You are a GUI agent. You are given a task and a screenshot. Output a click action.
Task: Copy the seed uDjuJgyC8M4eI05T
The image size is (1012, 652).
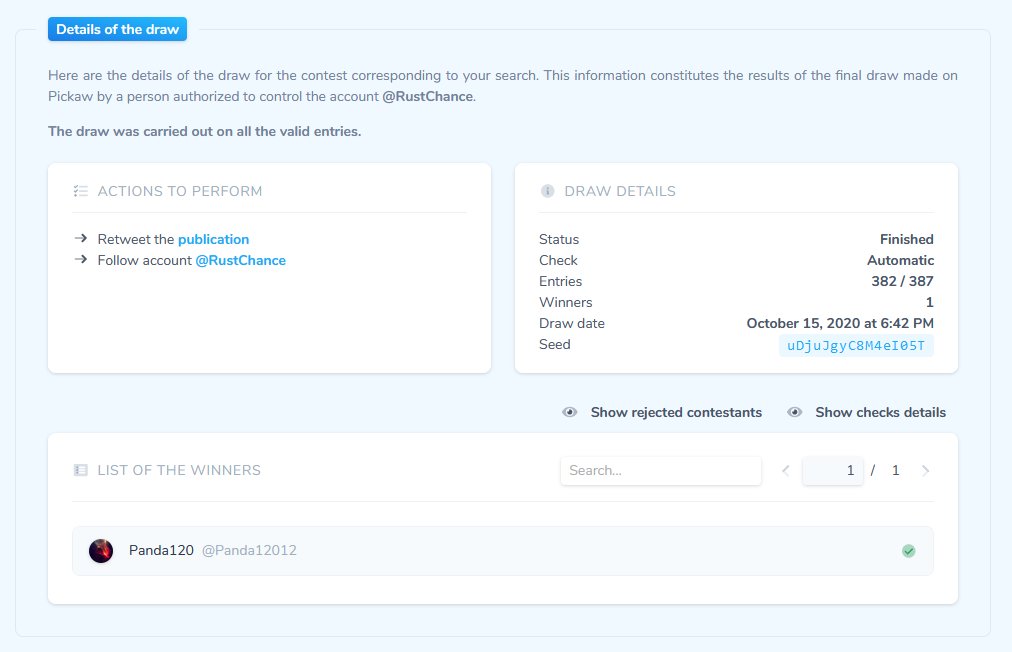coord(856,345)
